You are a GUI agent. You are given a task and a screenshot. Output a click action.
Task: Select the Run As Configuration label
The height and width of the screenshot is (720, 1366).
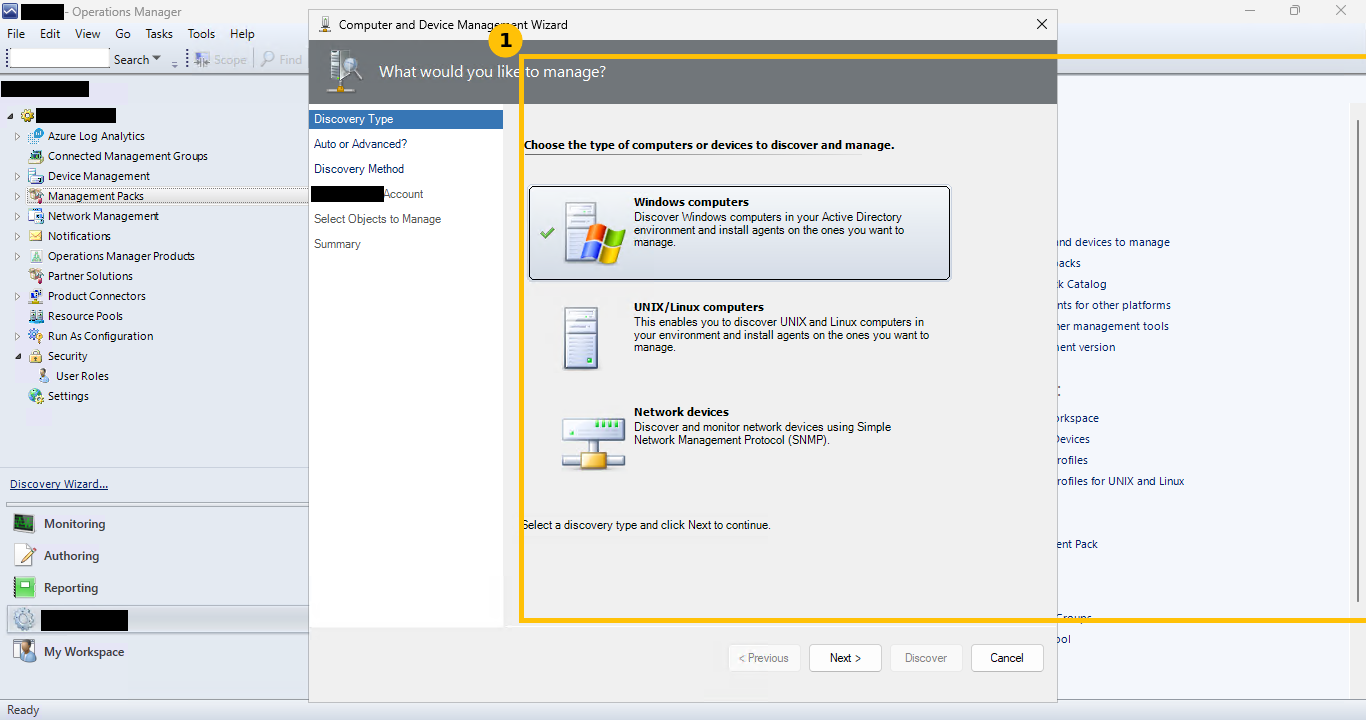coord(101,336)
